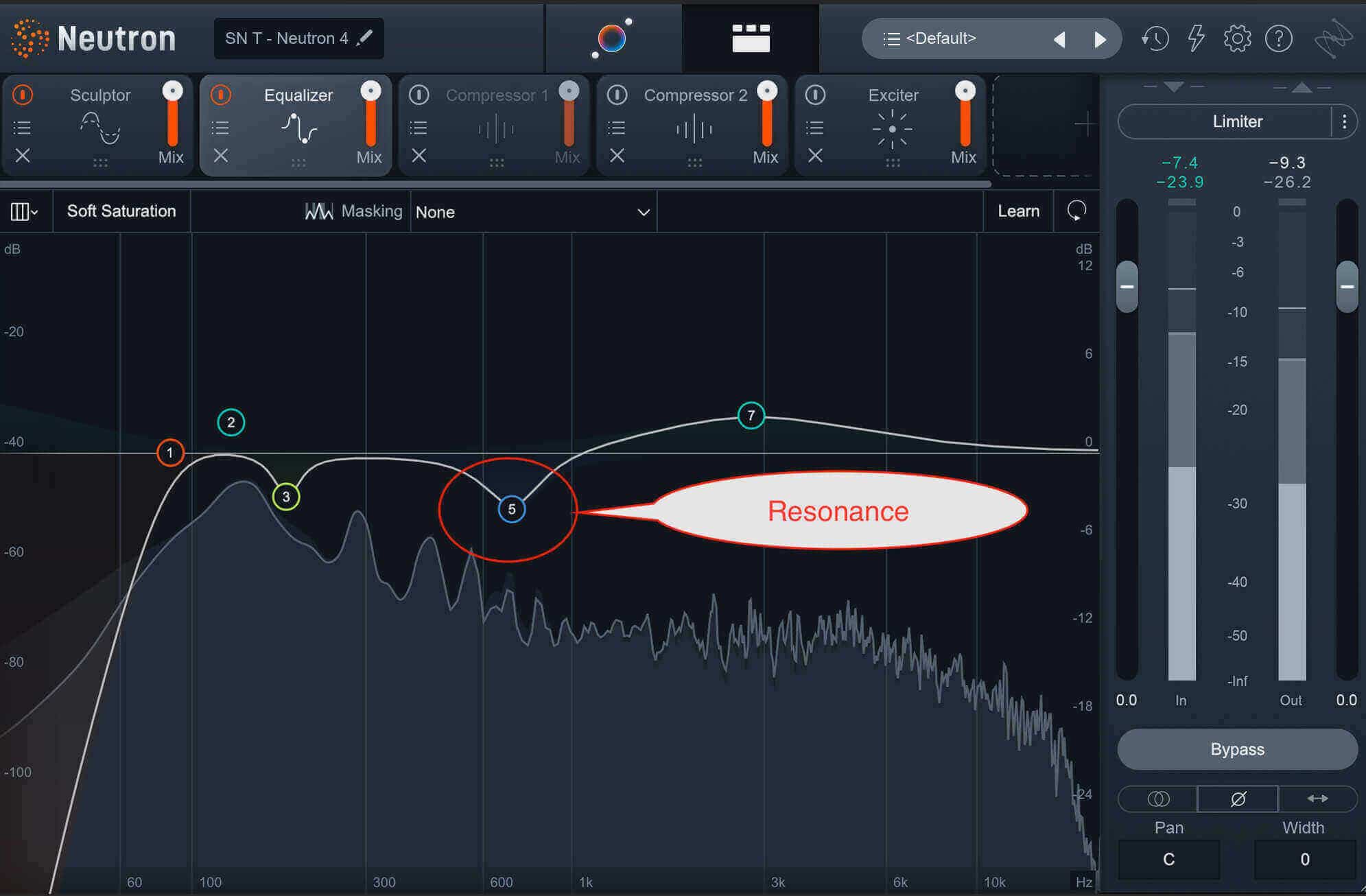Open the Masking source dropdown showing None
1366x896 pixels.
[x=533, y=212]
